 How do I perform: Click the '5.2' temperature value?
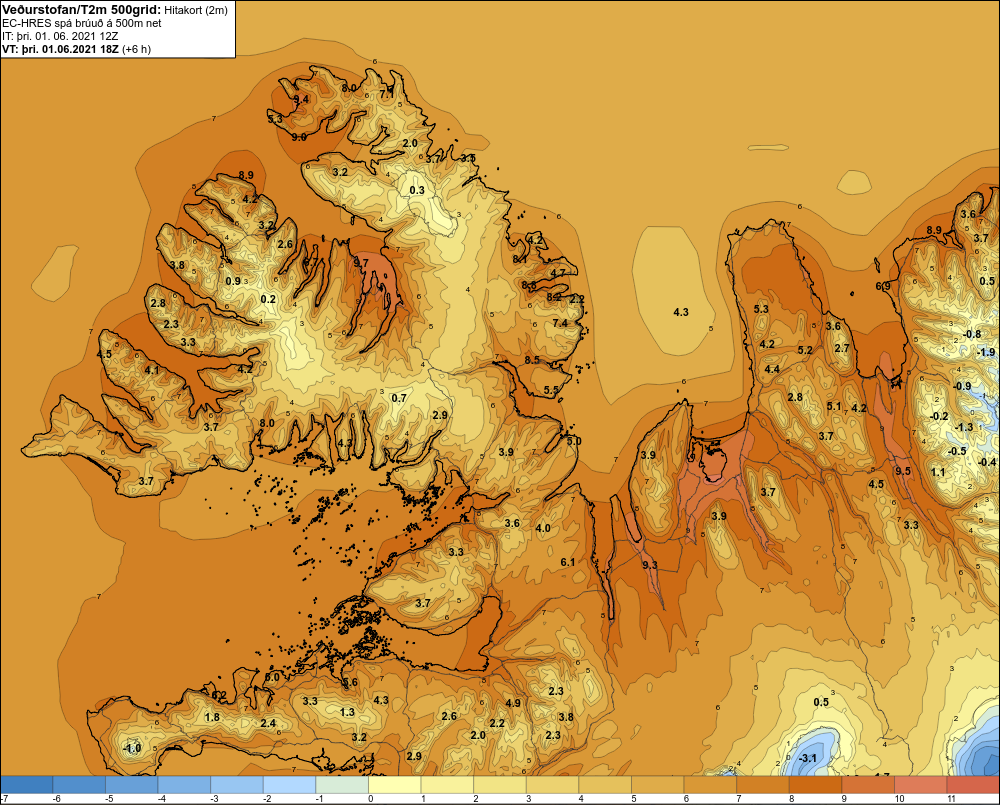[x=805, y=350]
